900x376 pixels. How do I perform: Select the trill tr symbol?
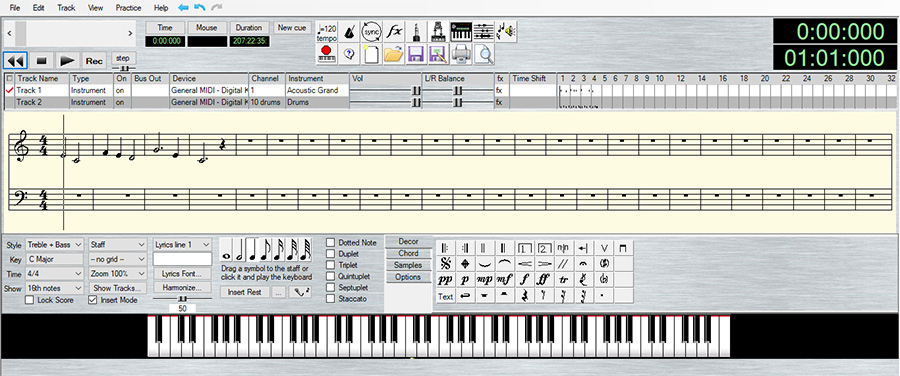point(564,280)
